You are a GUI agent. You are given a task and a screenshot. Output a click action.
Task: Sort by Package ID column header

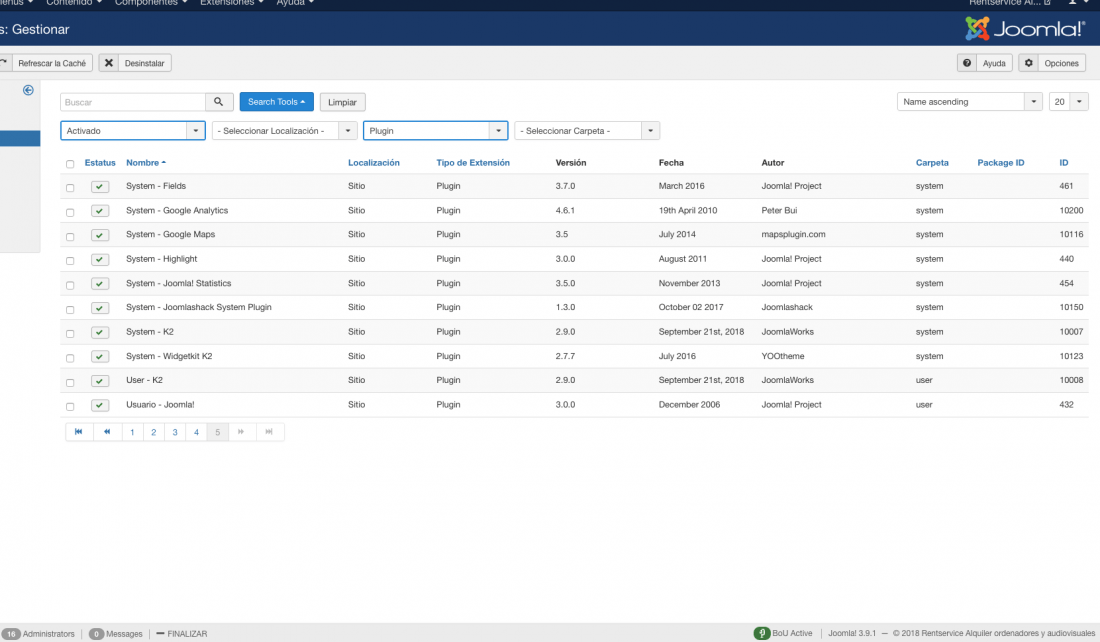1001,163
